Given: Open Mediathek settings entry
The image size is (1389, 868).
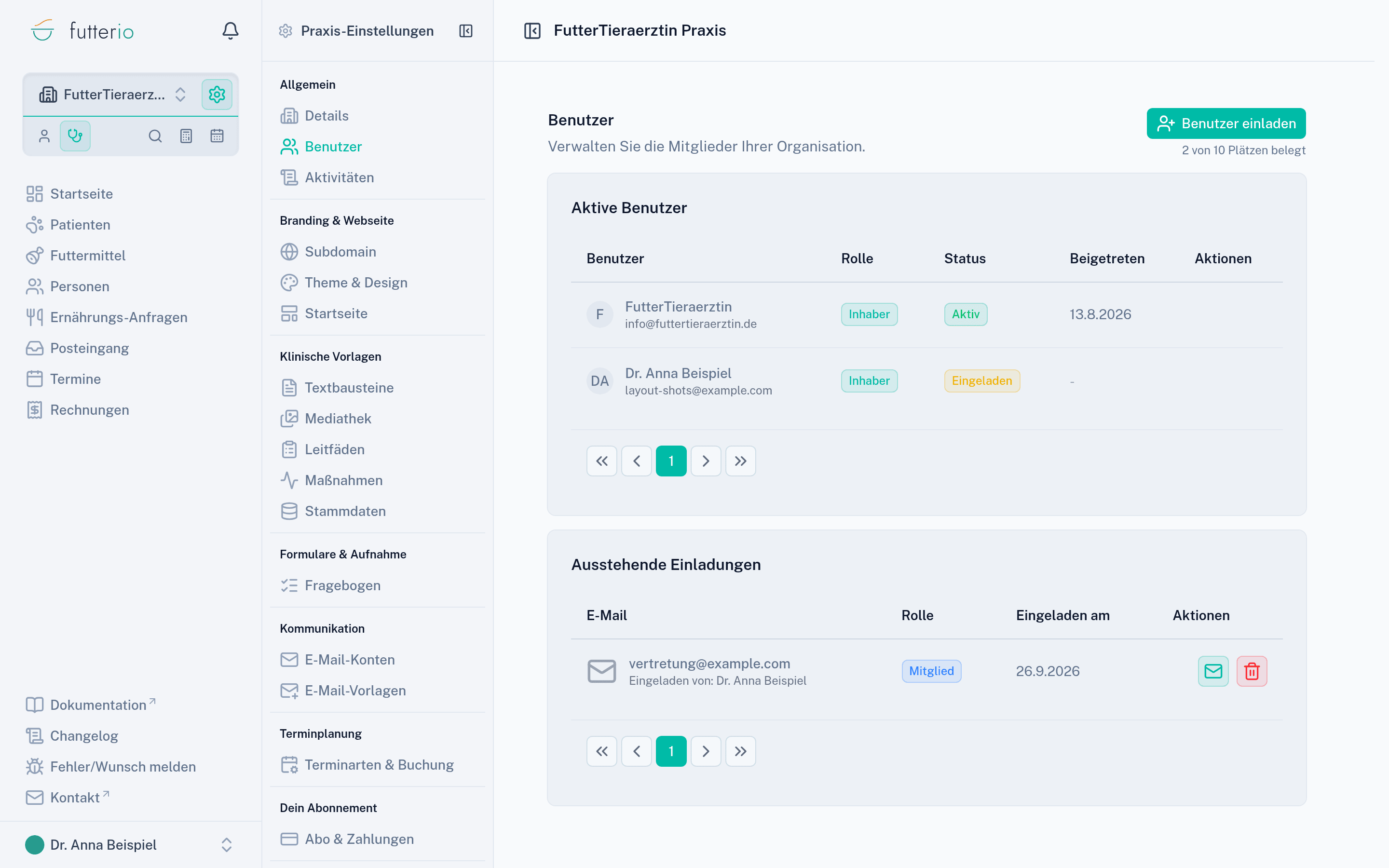Looking at the screenshot, I should [x=377, y=419].
